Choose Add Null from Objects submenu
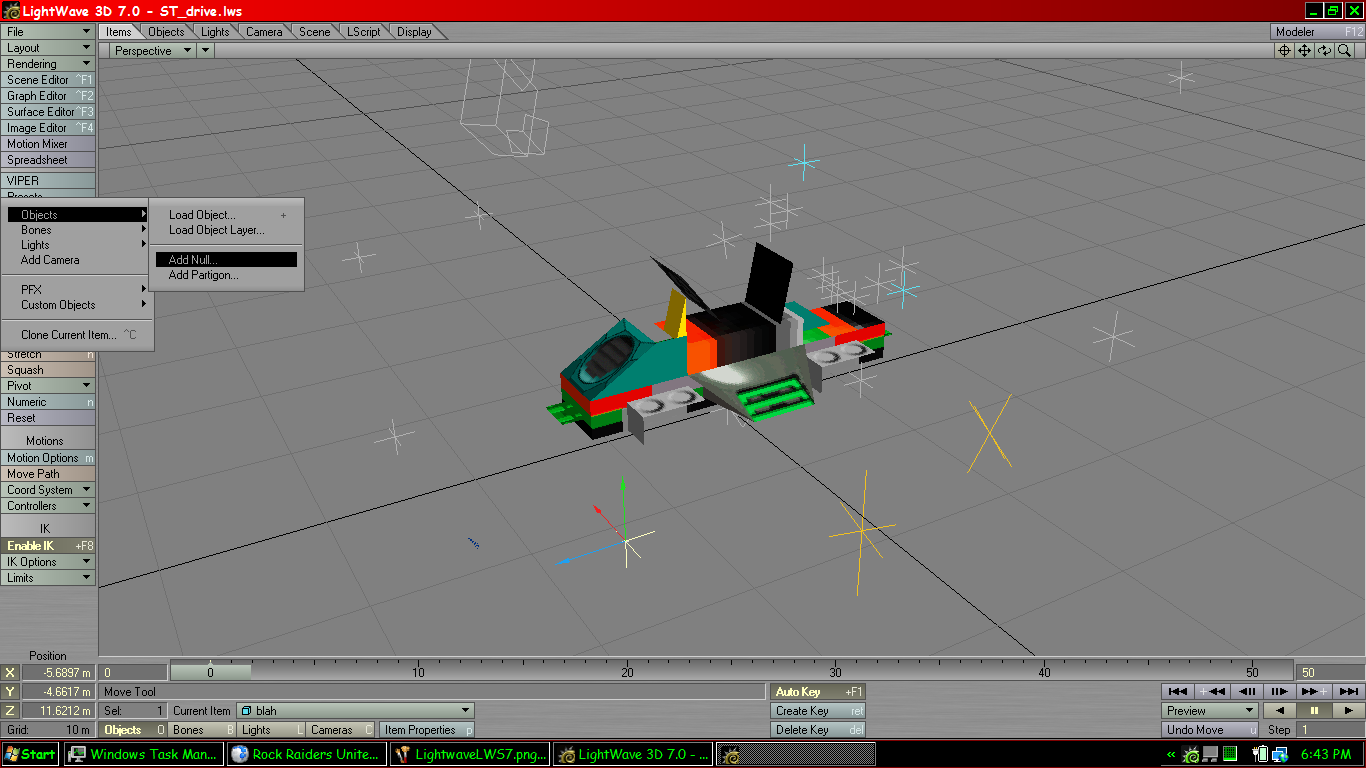1366x768 pixels. click(226, 260)
